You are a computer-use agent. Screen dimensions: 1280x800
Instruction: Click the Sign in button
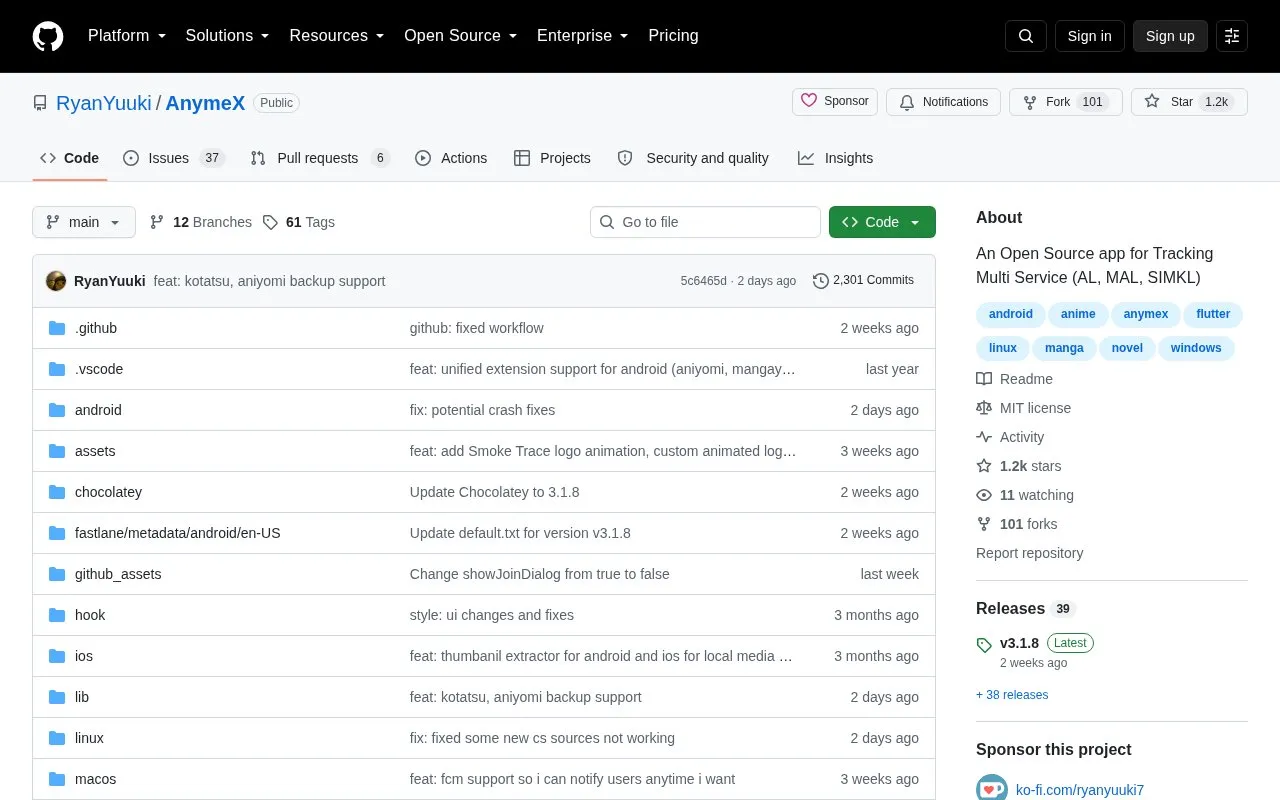tap(1090, 36)
